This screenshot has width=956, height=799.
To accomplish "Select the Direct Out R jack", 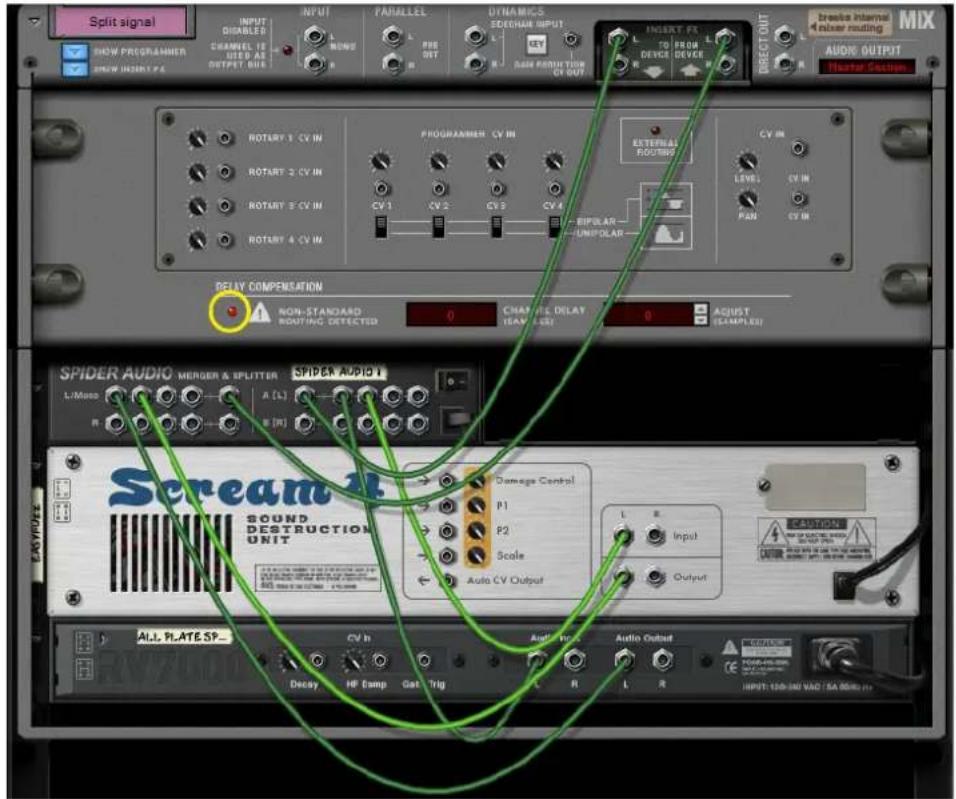I will [x=785, y=63].
